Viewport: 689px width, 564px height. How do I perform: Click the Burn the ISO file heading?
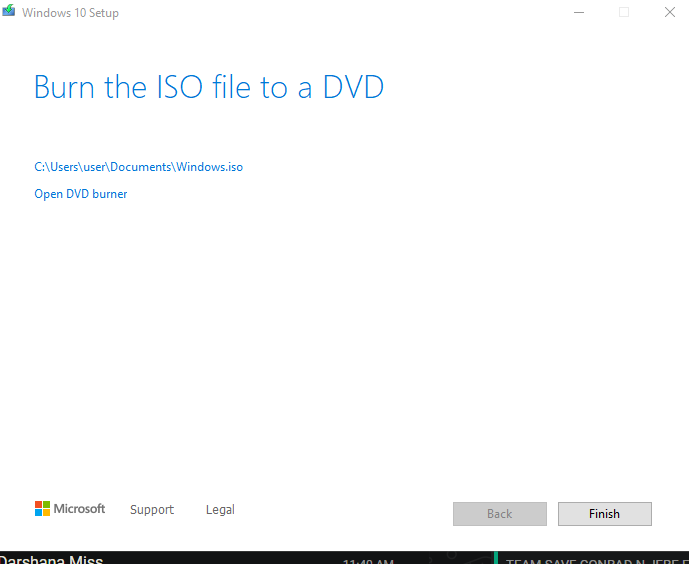209,87
